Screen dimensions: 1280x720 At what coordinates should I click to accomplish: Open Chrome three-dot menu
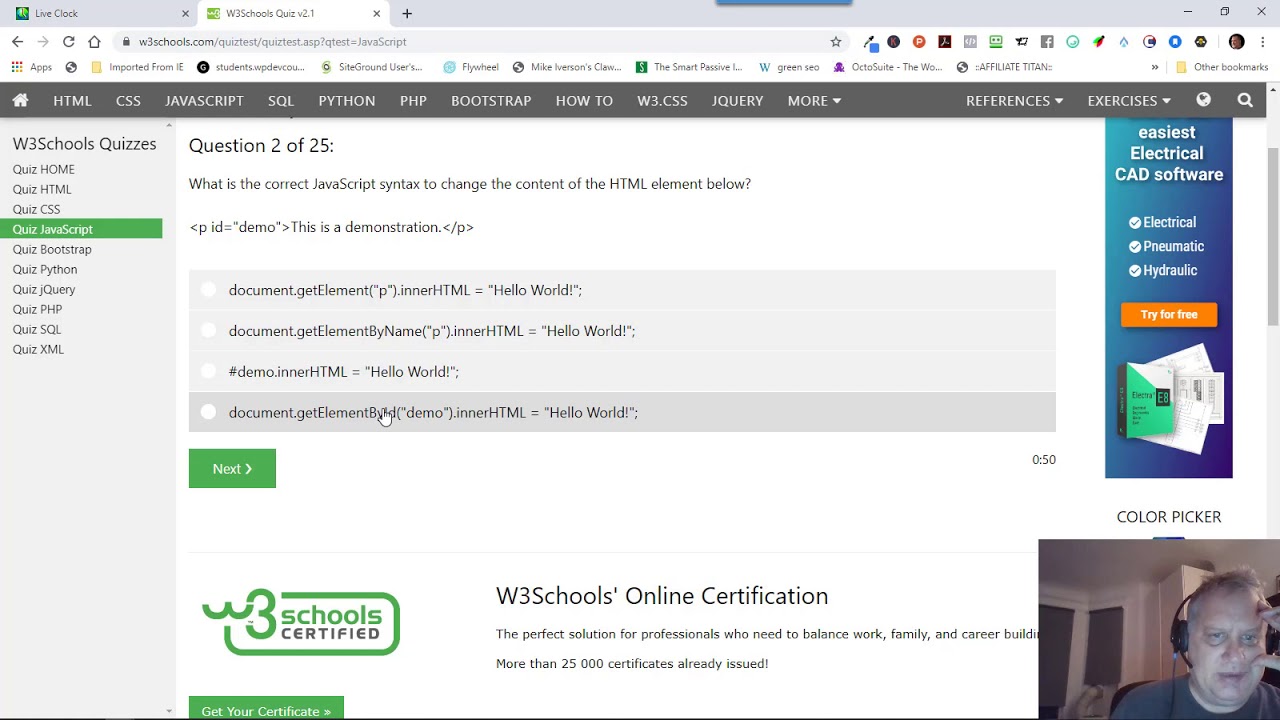click(1263, 41)
